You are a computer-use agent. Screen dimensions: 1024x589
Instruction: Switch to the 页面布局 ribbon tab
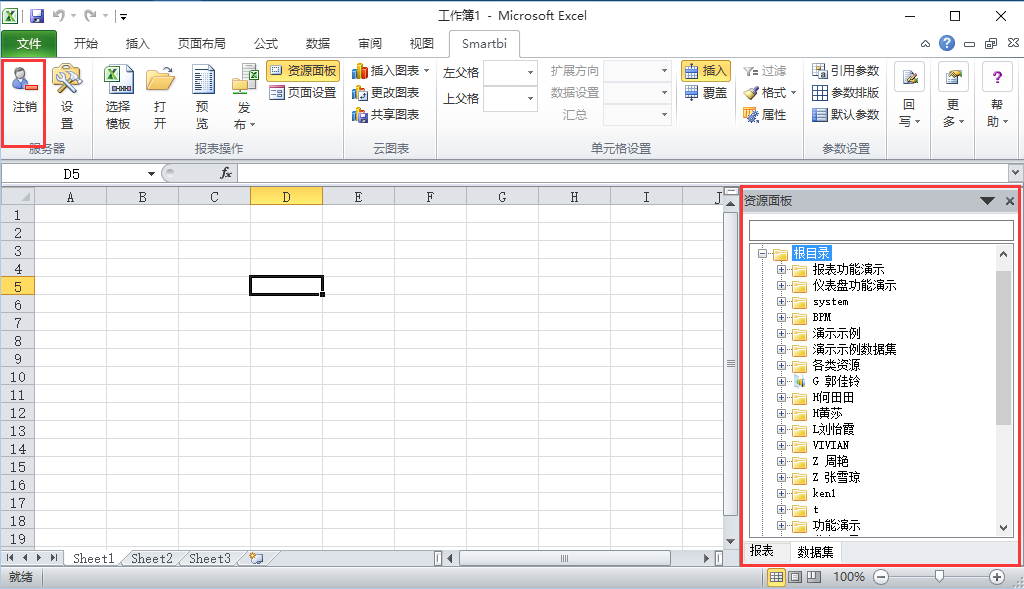(x=202, y=44)
